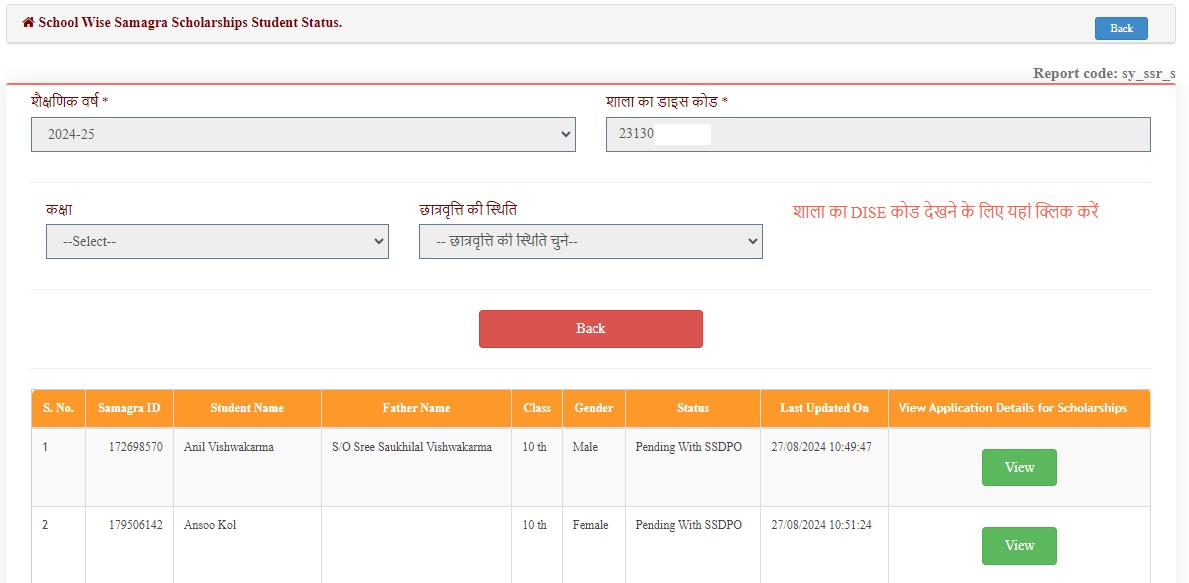Click the home icon in page title
This screenshot has height=583, width=1189.
28,22
